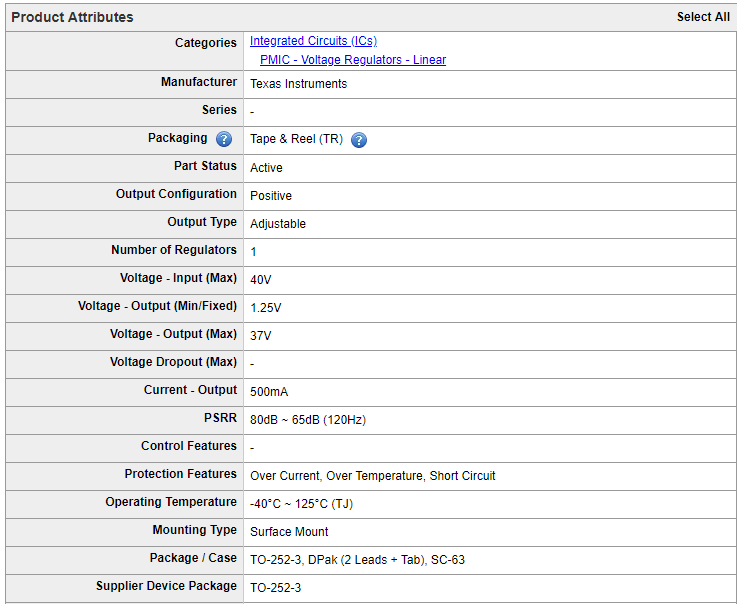Click the Protection Features value text

(x=372, y=476)
